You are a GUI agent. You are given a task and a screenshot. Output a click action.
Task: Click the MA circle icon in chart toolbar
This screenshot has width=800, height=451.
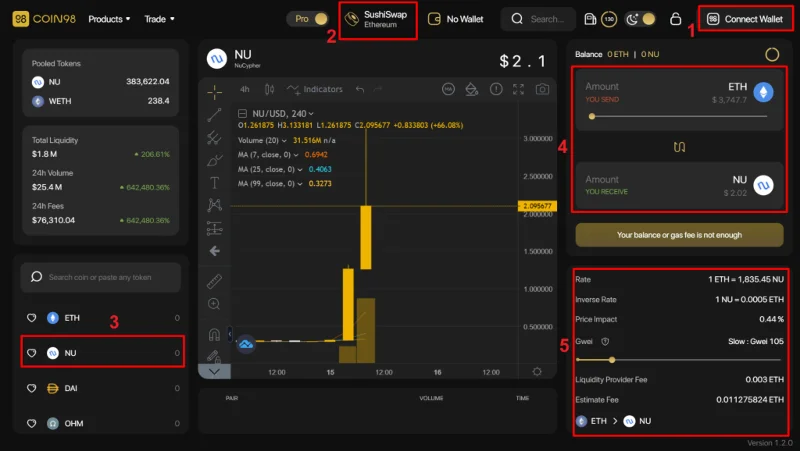point(448,89)
